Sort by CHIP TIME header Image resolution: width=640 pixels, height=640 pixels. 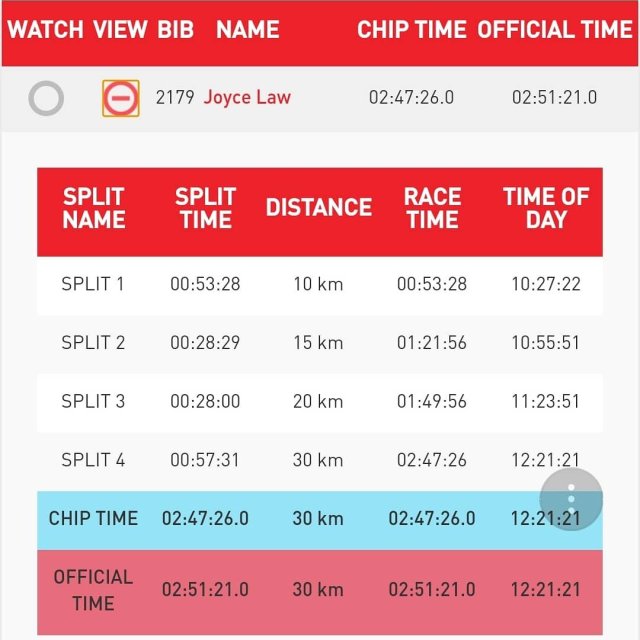(411, 30)
